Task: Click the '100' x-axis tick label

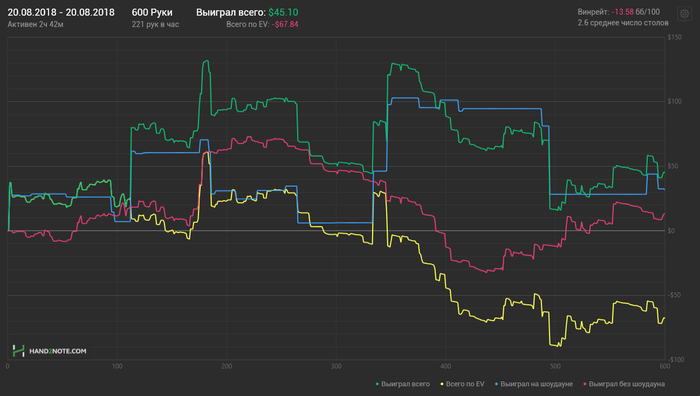Action: click(x=117, y=367)
